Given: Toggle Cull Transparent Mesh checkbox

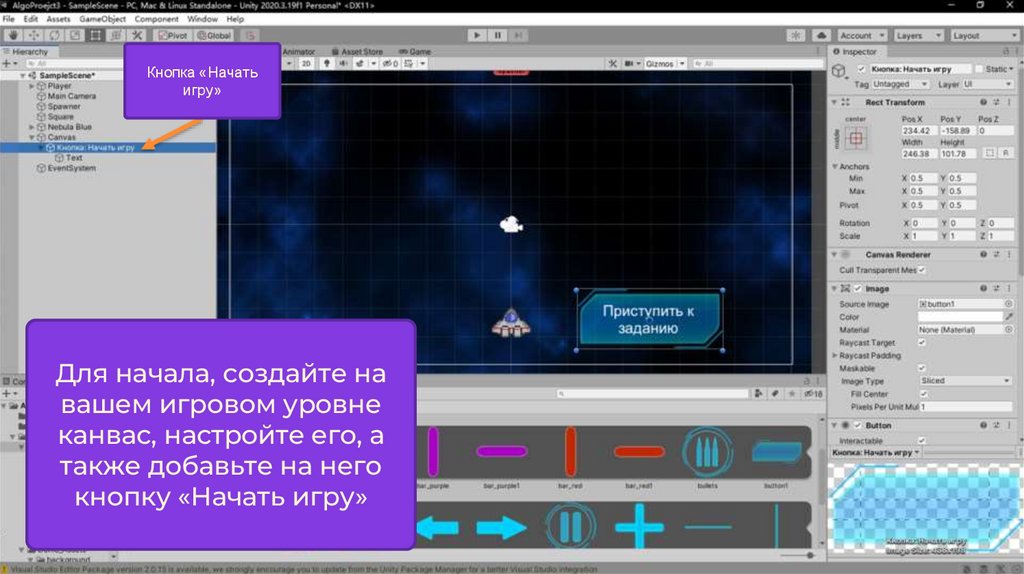Looking at the screenshot, I should 922,270.
